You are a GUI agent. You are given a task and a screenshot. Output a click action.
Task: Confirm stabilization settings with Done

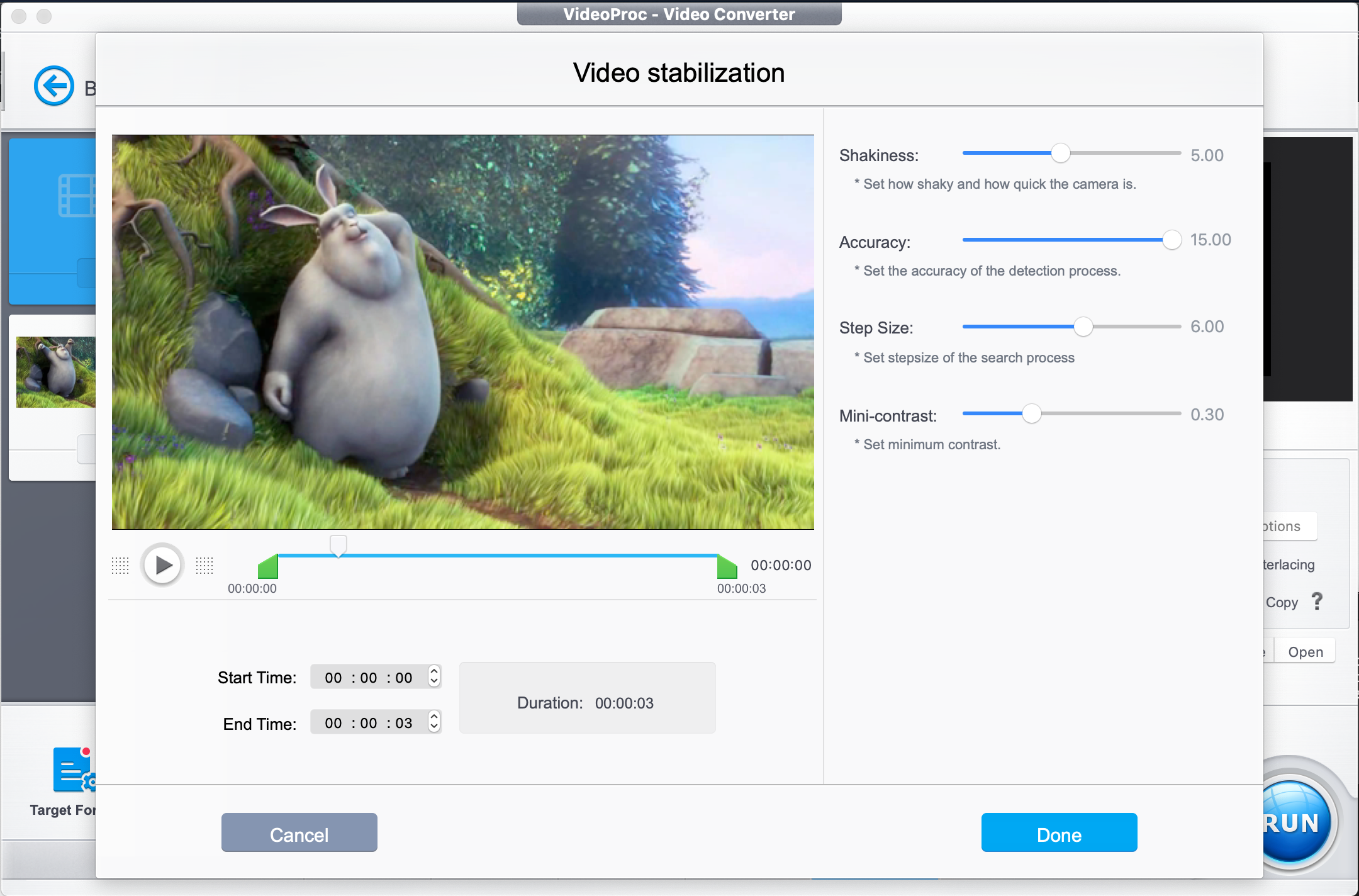pos(1060,833)
